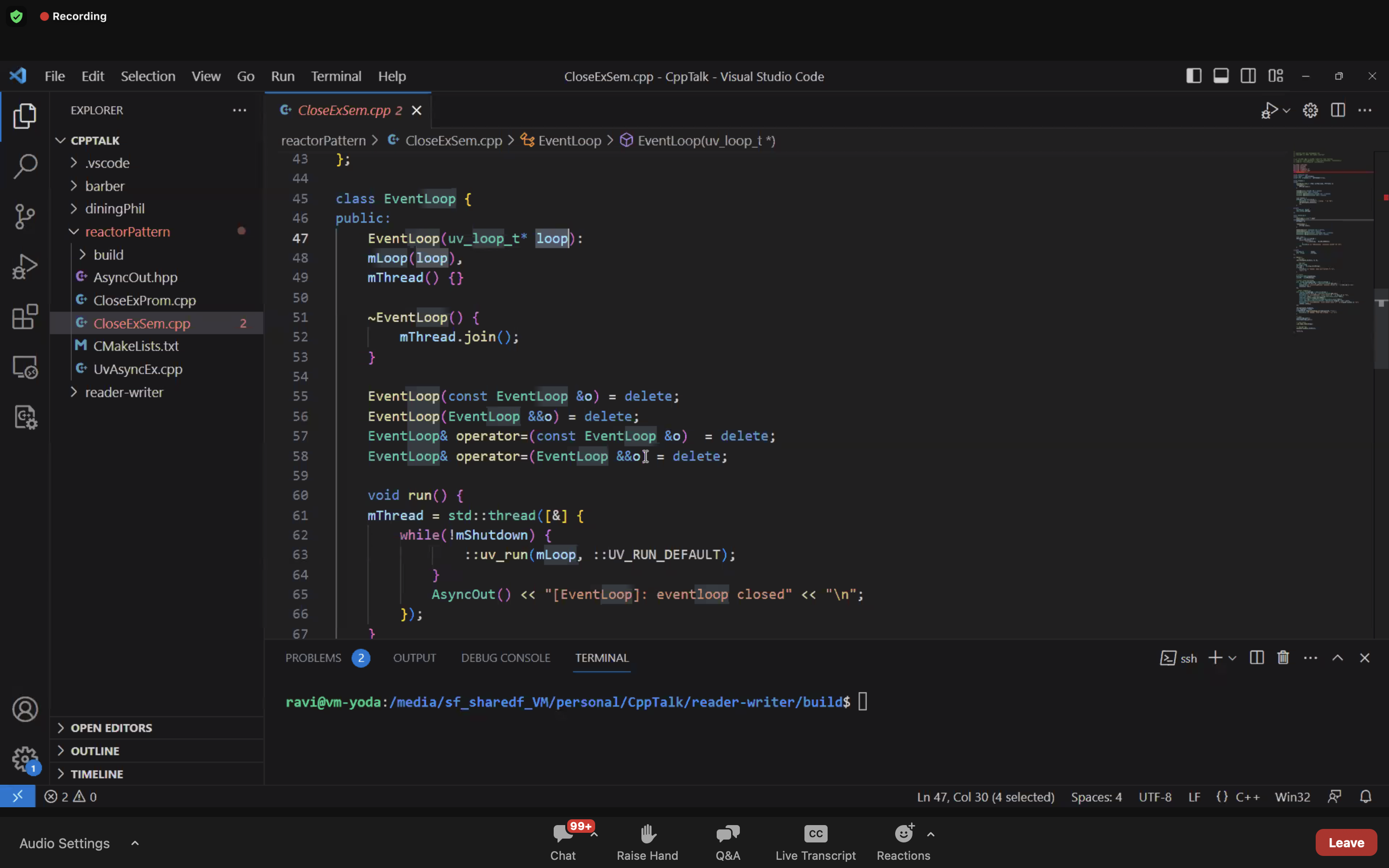The image size is (1389, 868).
Task: Open Zoom Q&A panel
Action: (x=728, y=842)
